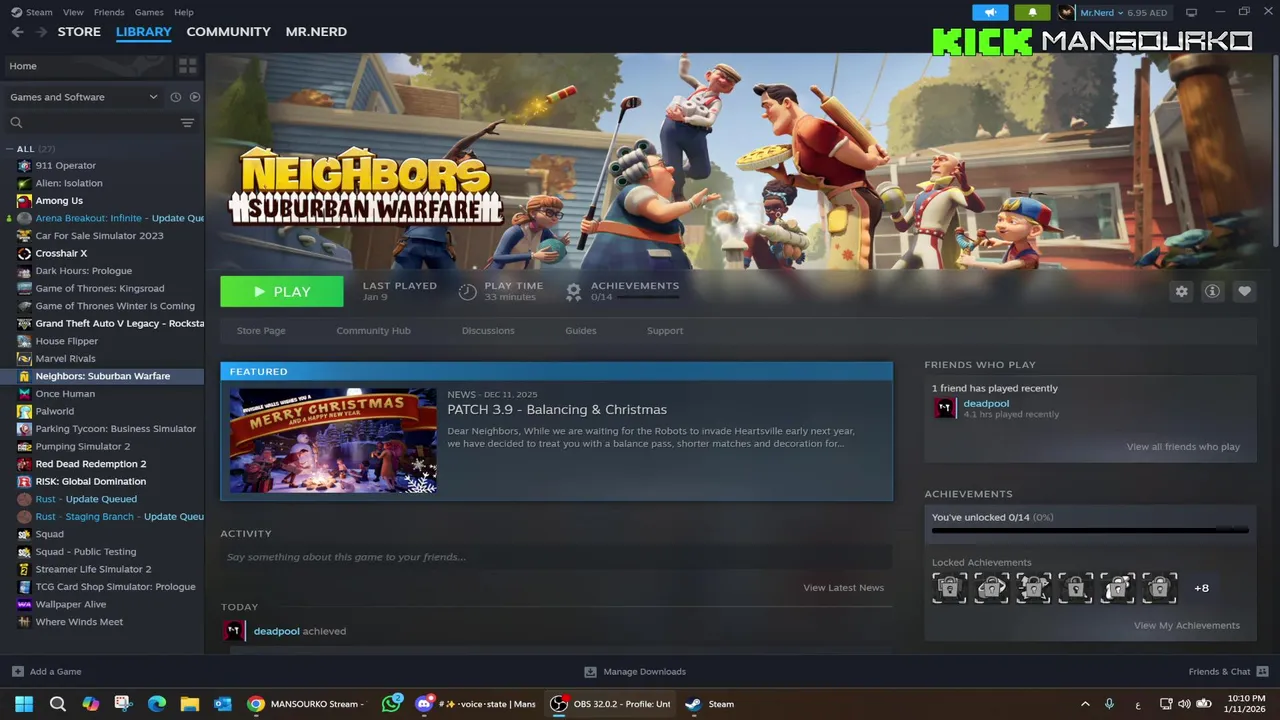This screenshot has height=720, width=1280.
Task: Open the Store Page link
Action: pos(261,331)
